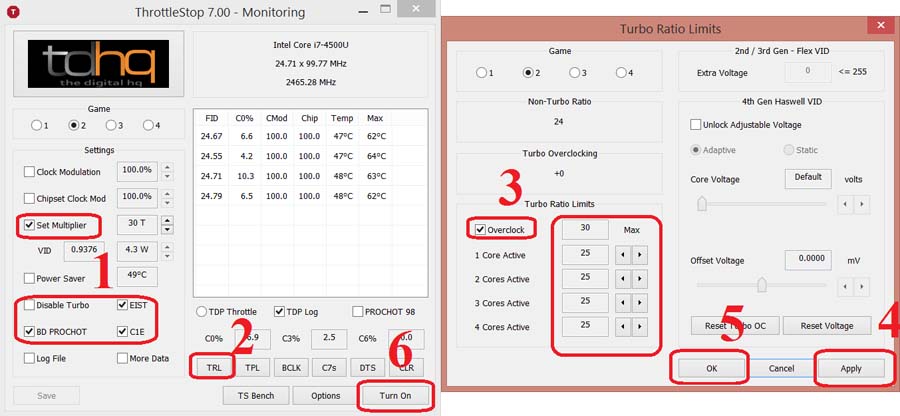Click the ThrottleStop app icon in title bar
Image resolution: width=900 pixels, height=416 pixels.
(11, 12)
